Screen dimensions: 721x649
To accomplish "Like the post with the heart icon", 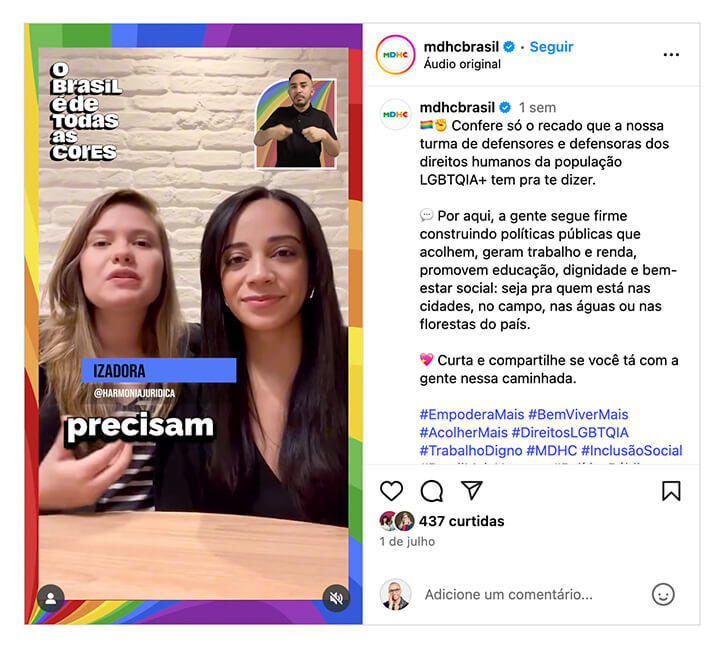I will [x=391, y=491].
